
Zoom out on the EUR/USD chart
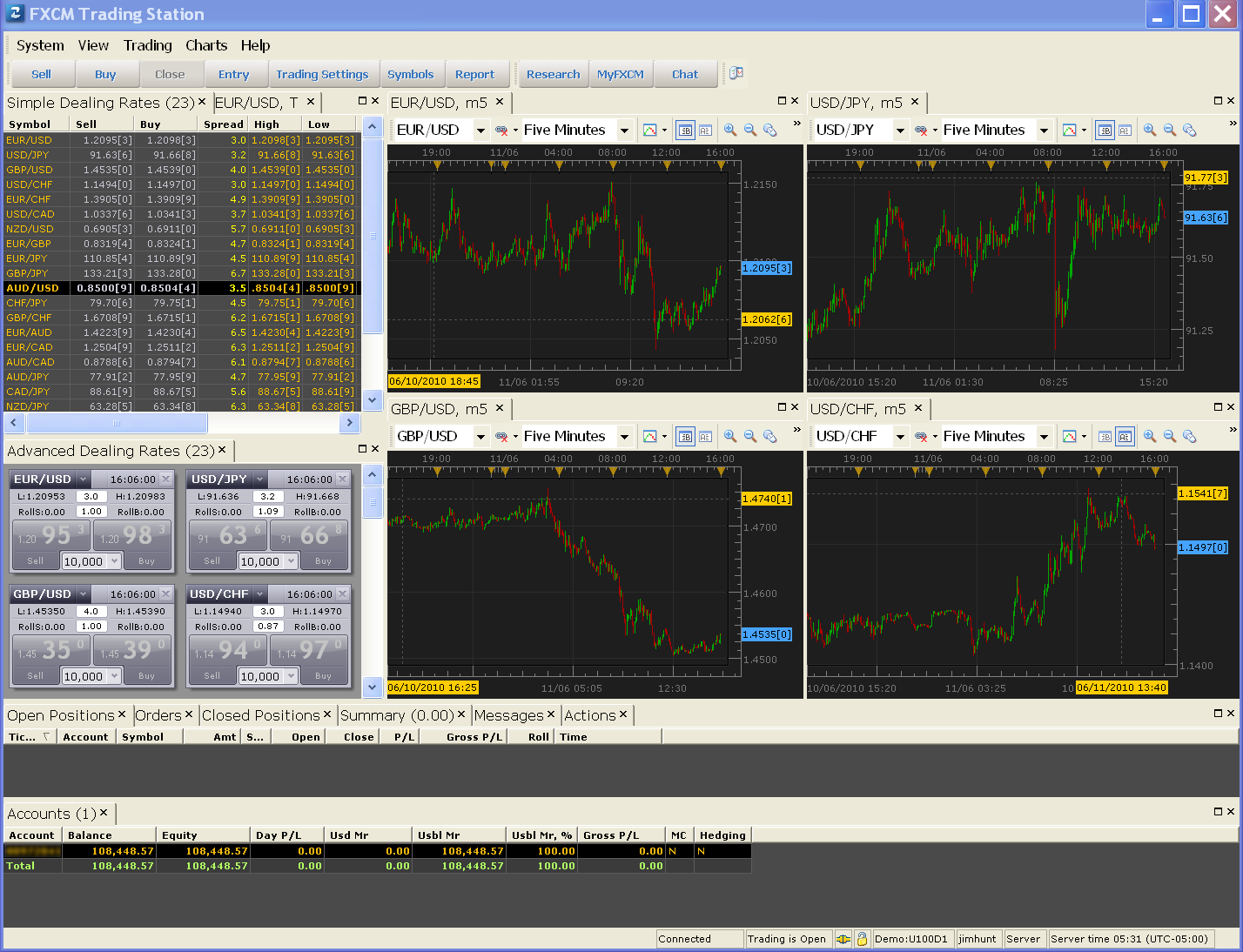[x=750, y=130]
